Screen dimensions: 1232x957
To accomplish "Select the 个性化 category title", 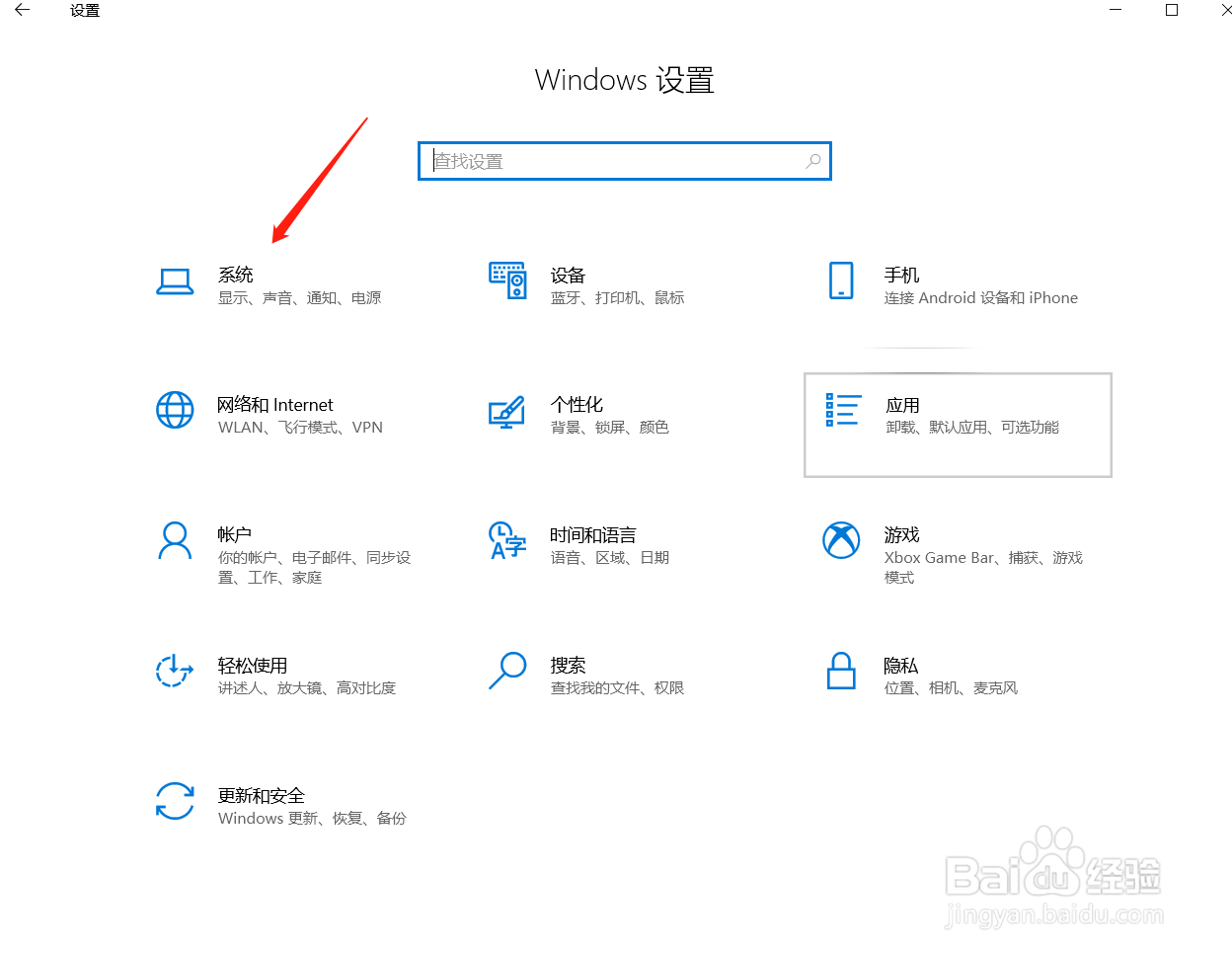I will (577, 405).
